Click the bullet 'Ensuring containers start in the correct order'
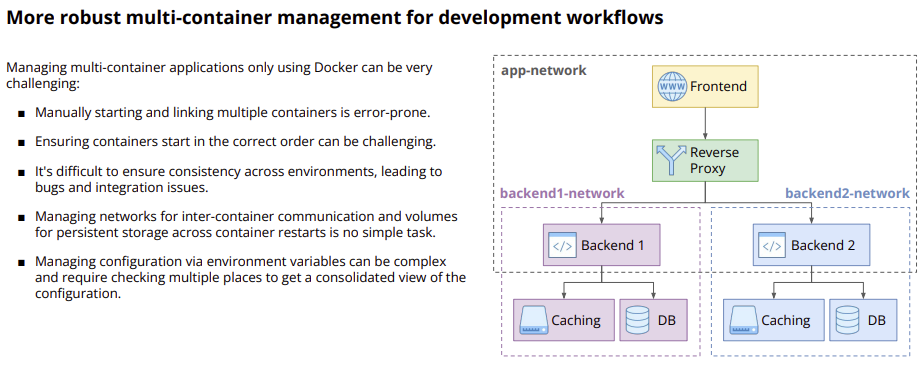 click(x=236, y=142)
